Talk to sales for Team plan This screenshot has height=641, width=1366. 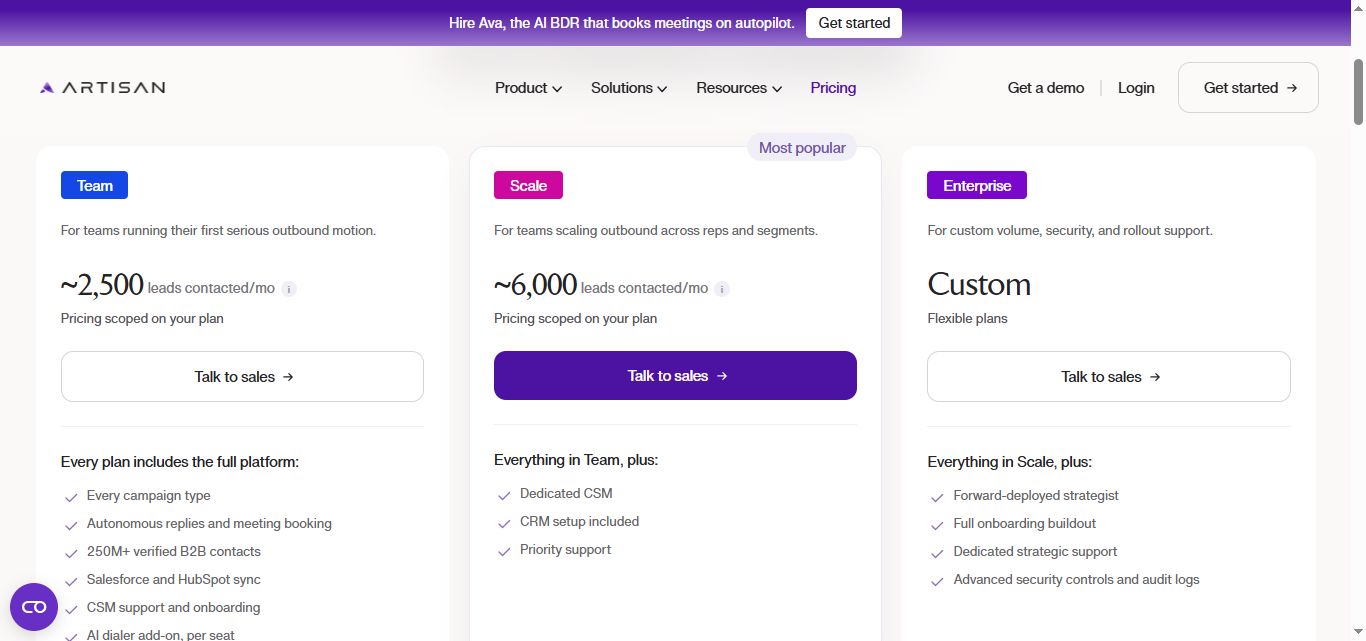tap(242, 377)
